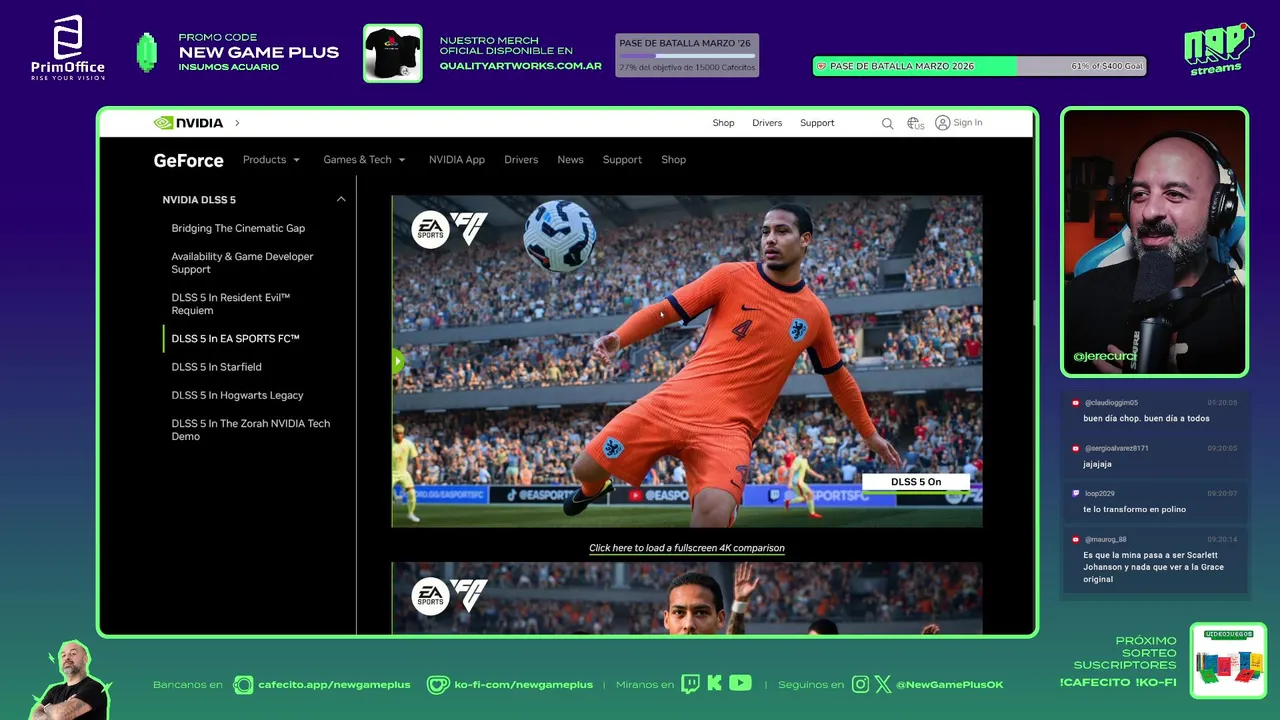
Task: Click the fullscreen 4K comparison link
Action: pos(687,548)
